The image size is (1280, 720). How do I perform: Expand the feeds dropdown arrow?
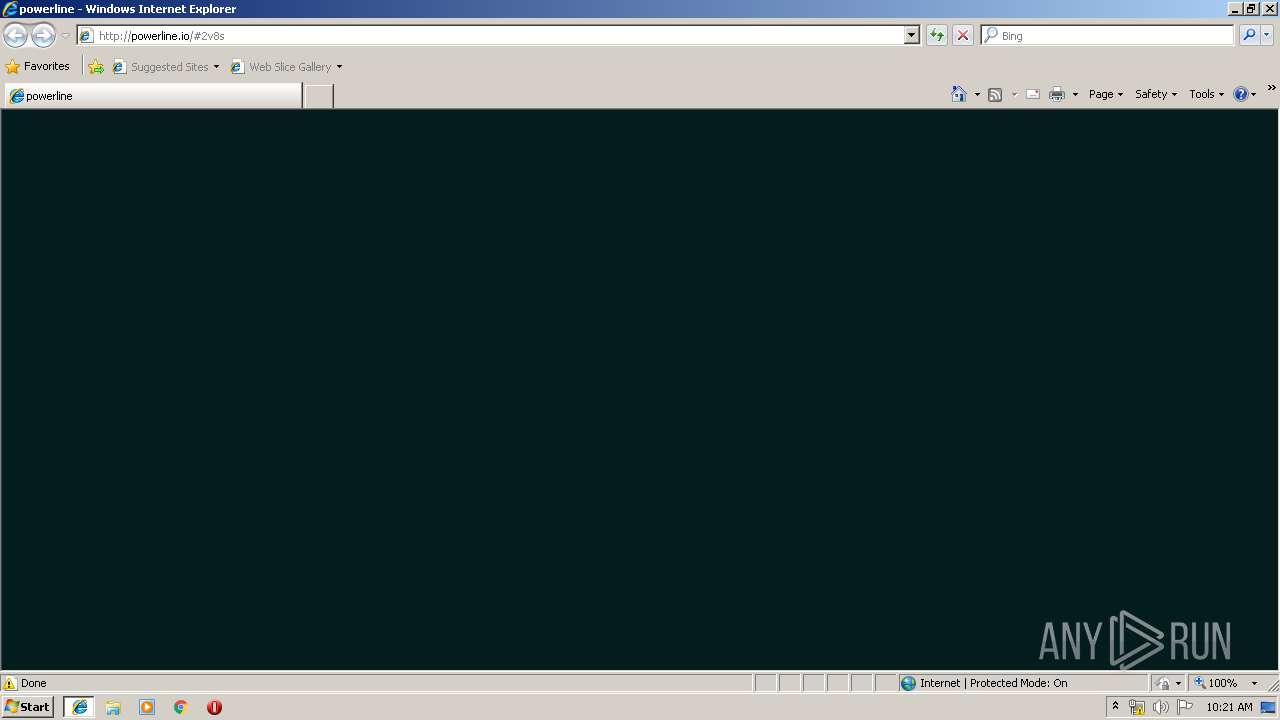[1014, 94]
